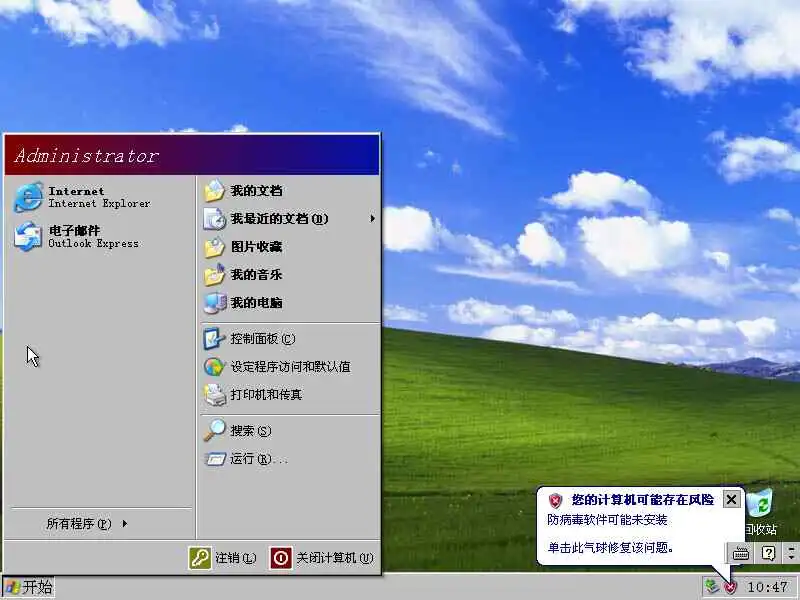The width and height of the screenshot is (800, 600).
Task: Click the 防病毒软件可能未安装 message
Action: pyautogui.click(x=607, y=520)
